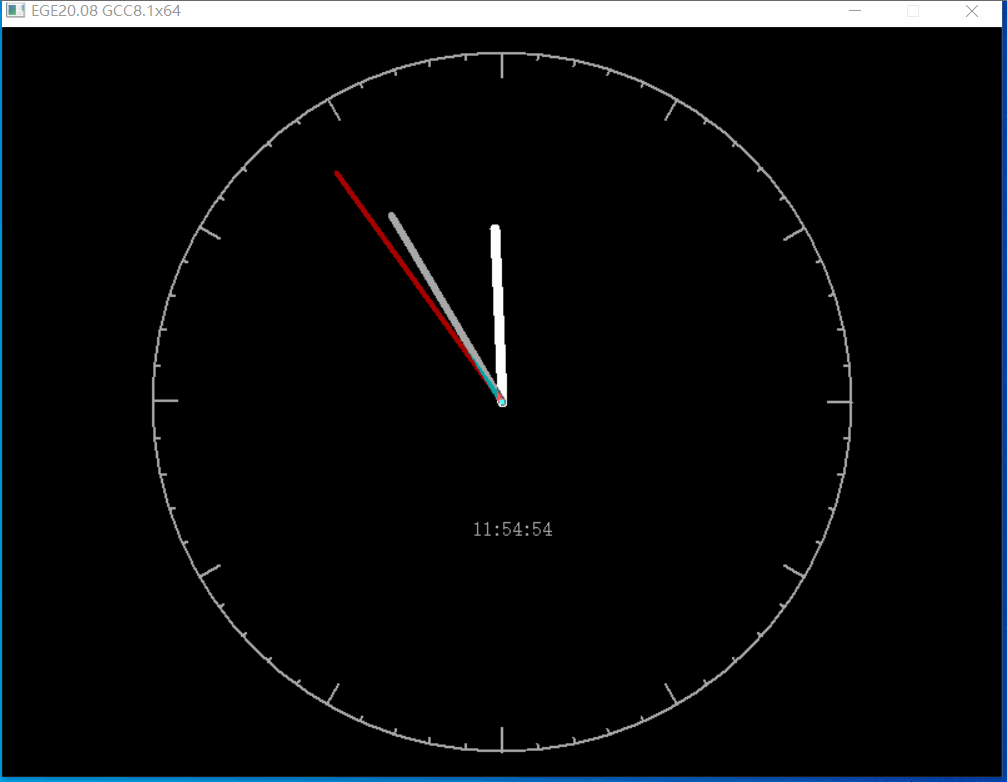Click the 12 o'clock tick mark
Image resolution: width=1007 pixels, height=782 pixels.
tap(502, 66)
